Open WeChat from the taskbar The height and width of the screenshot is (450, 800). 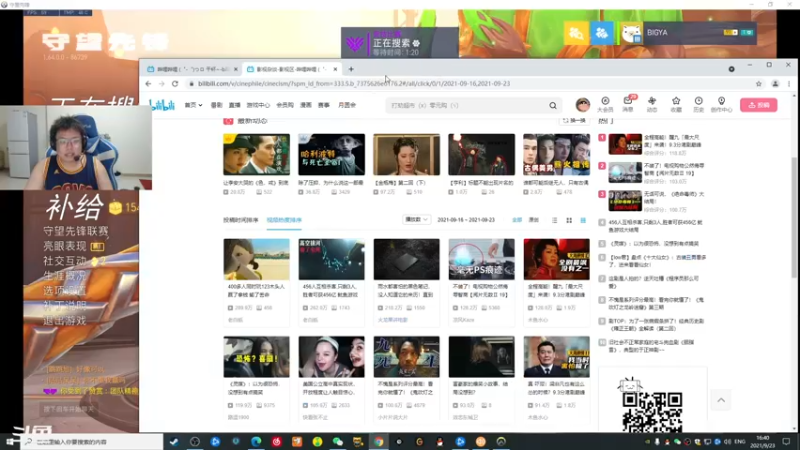(x=338, y=441)
